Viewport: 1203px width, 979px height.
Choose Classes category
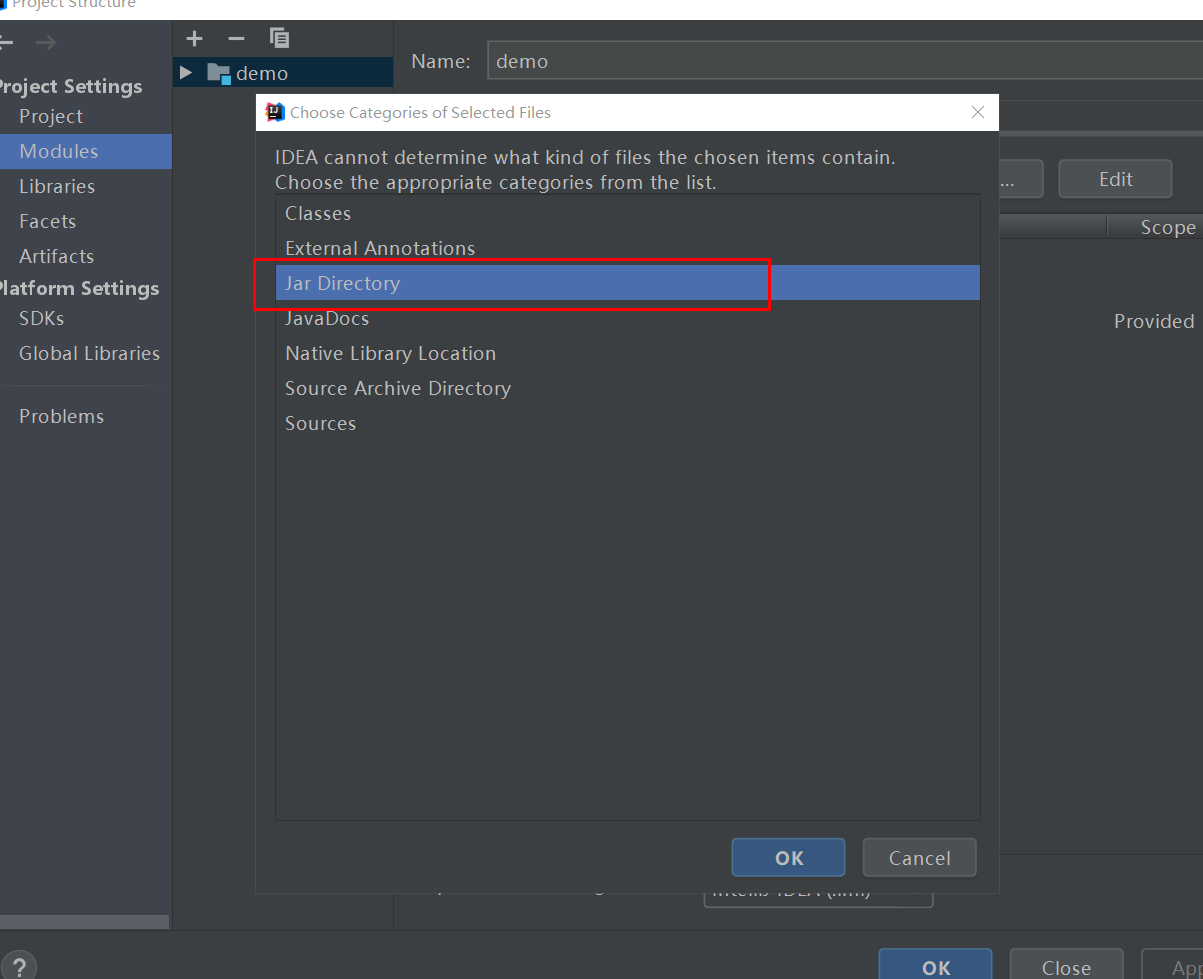pos(627,213)
